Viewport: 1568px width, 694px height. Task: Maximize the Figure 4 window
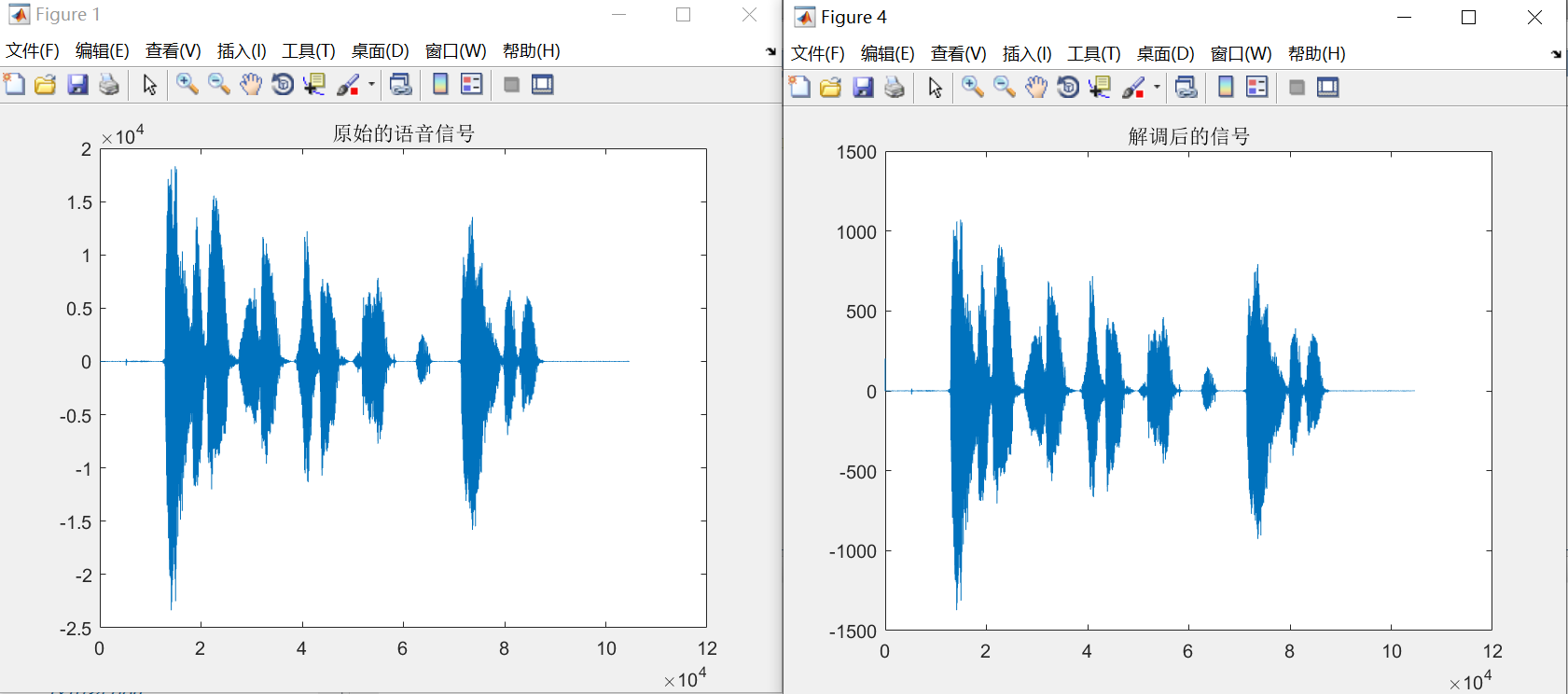coord(1468,18)
